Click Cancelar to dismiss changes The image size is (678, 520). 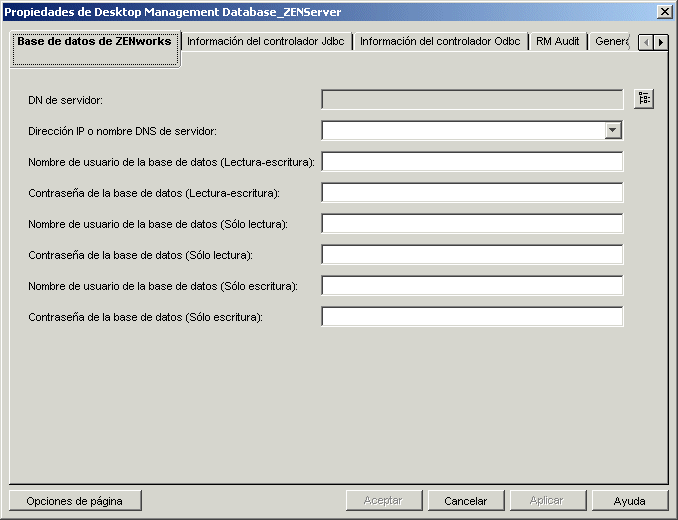click(x=466, y=501)
